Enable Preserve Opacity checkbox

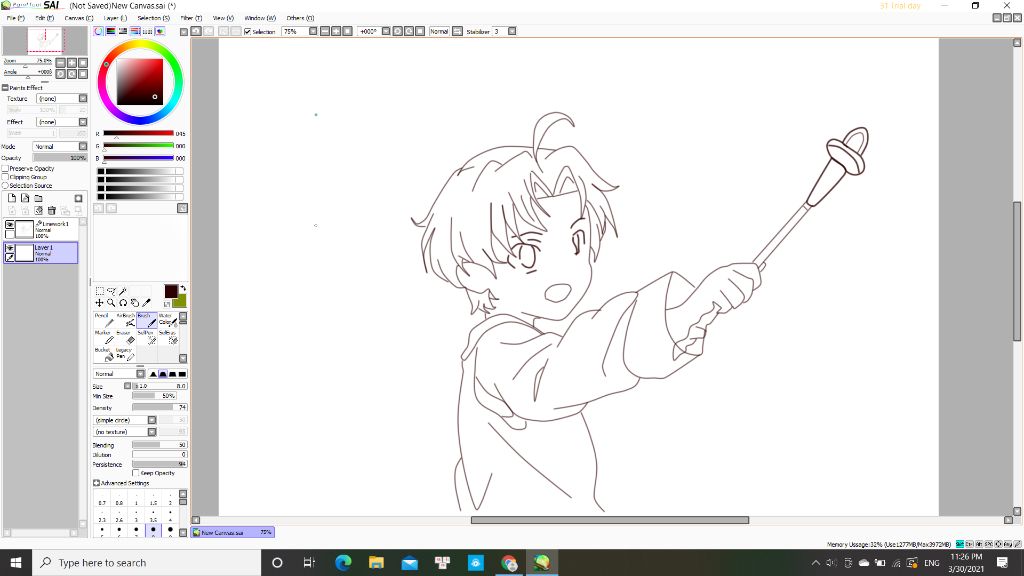(x=5, y=168)
